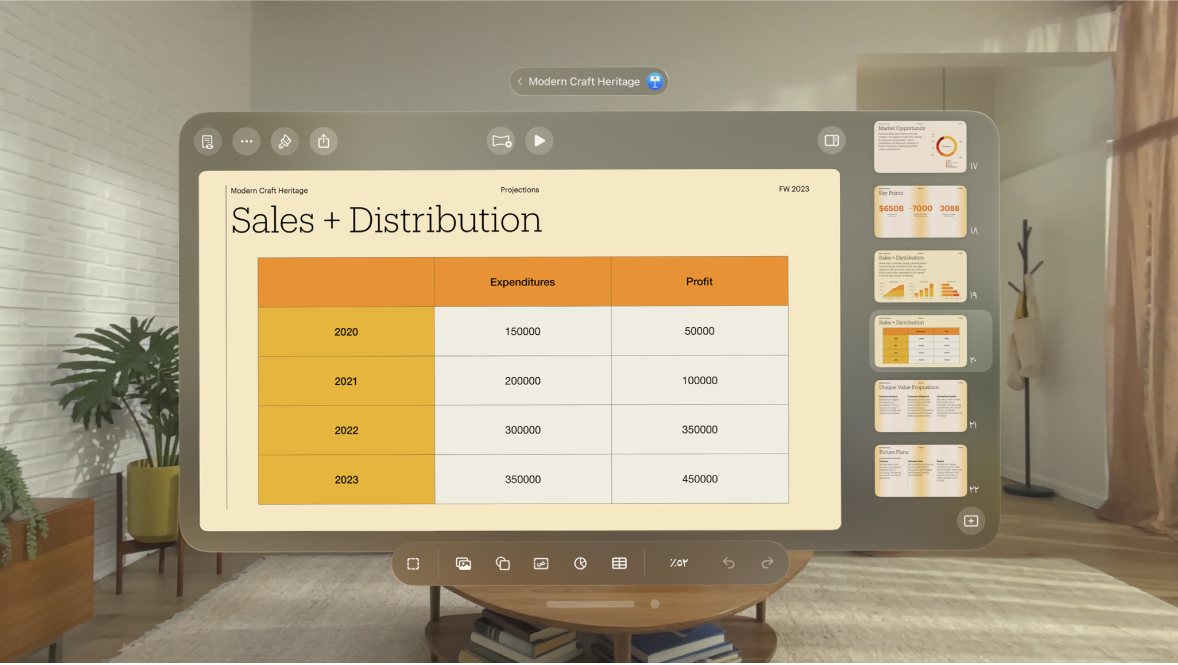
Task: Select the Key Points slide thumbnail
Action: click(x=920, y=211)
